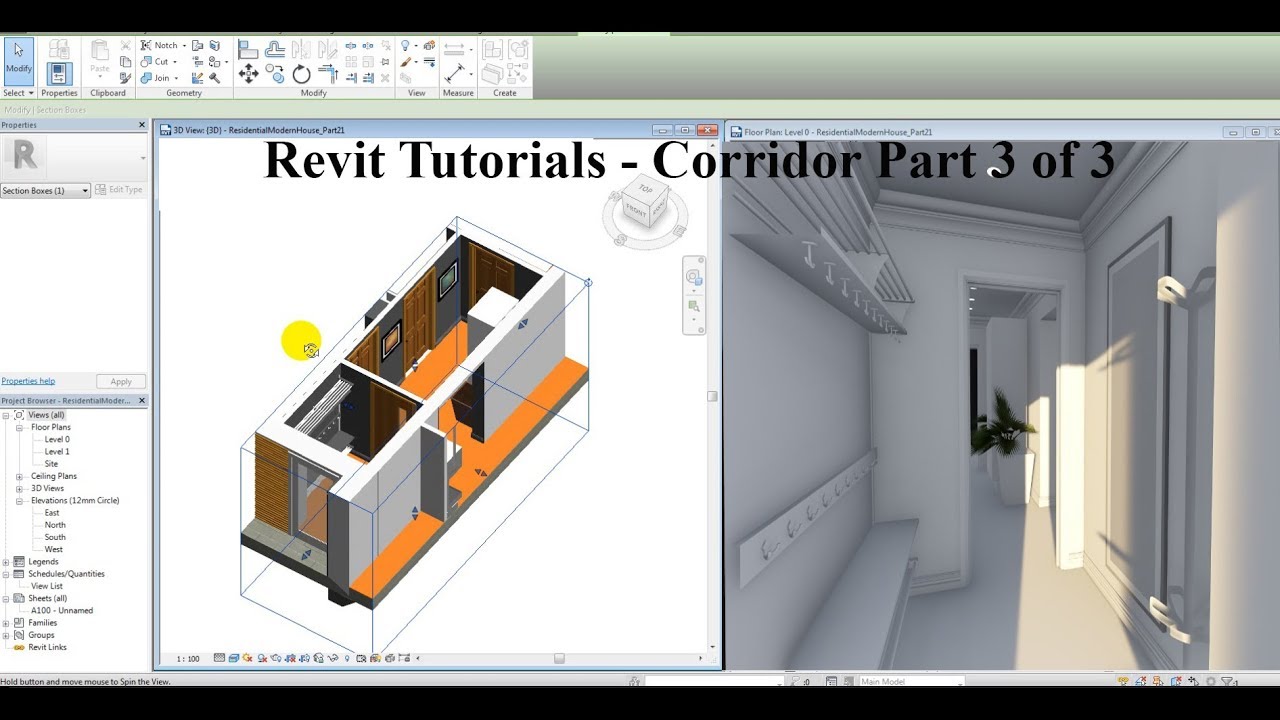This screenshot has width=1280, height=720.
Task: Click the Apply button in Properties
Action: (121, 381)
